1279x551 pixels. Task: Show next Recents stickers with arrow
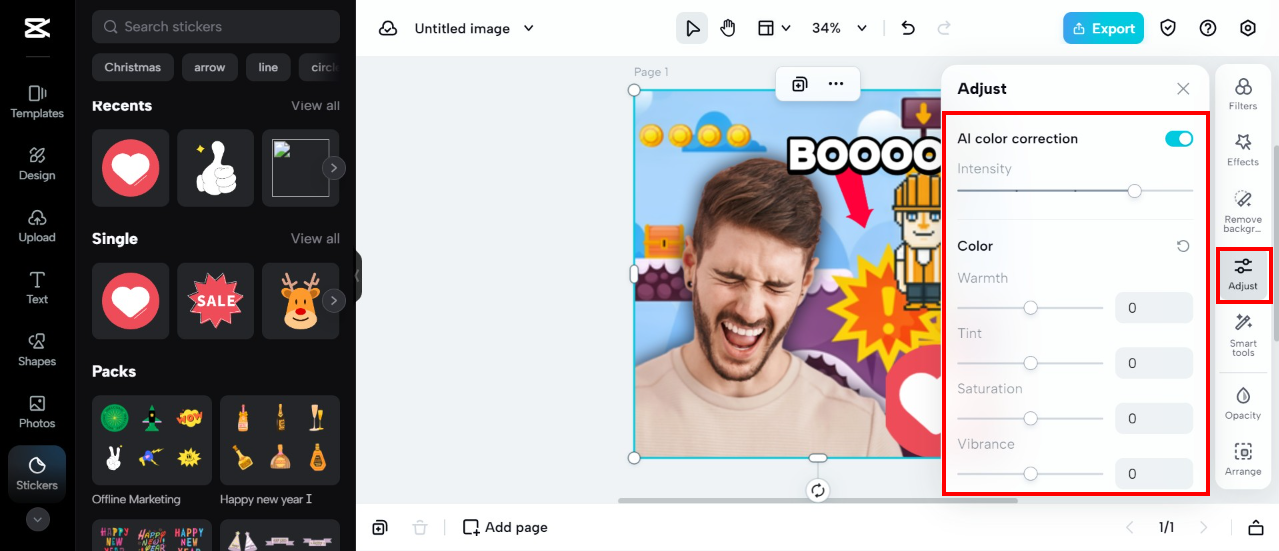coord(334,168)
